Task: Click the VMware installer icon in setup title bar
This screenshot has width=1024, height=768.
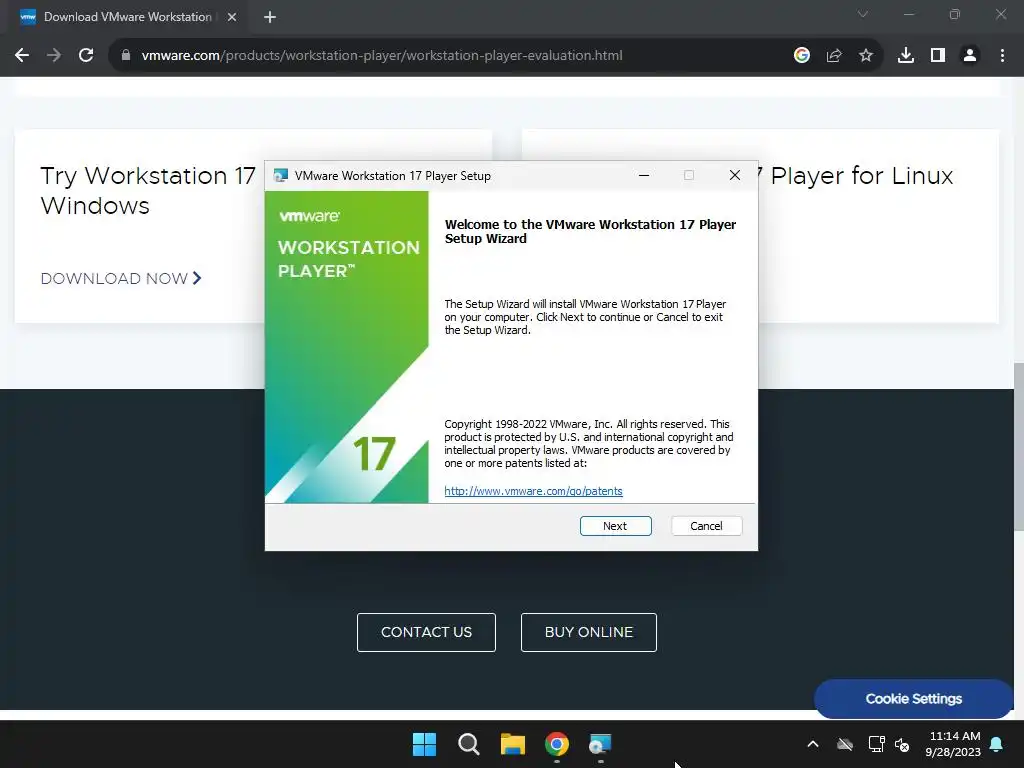Action: click(x=281, y=175)
